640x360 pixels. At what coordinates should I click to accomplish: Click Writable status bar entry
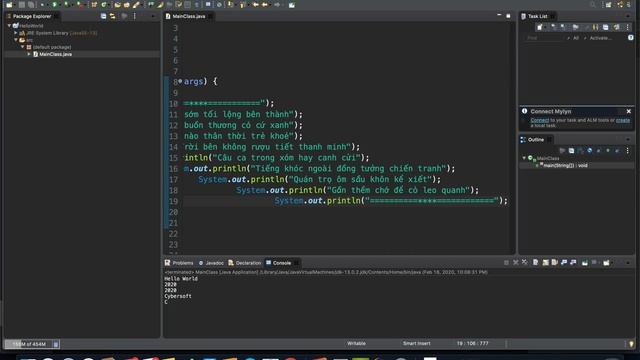(x=356, y=343)
